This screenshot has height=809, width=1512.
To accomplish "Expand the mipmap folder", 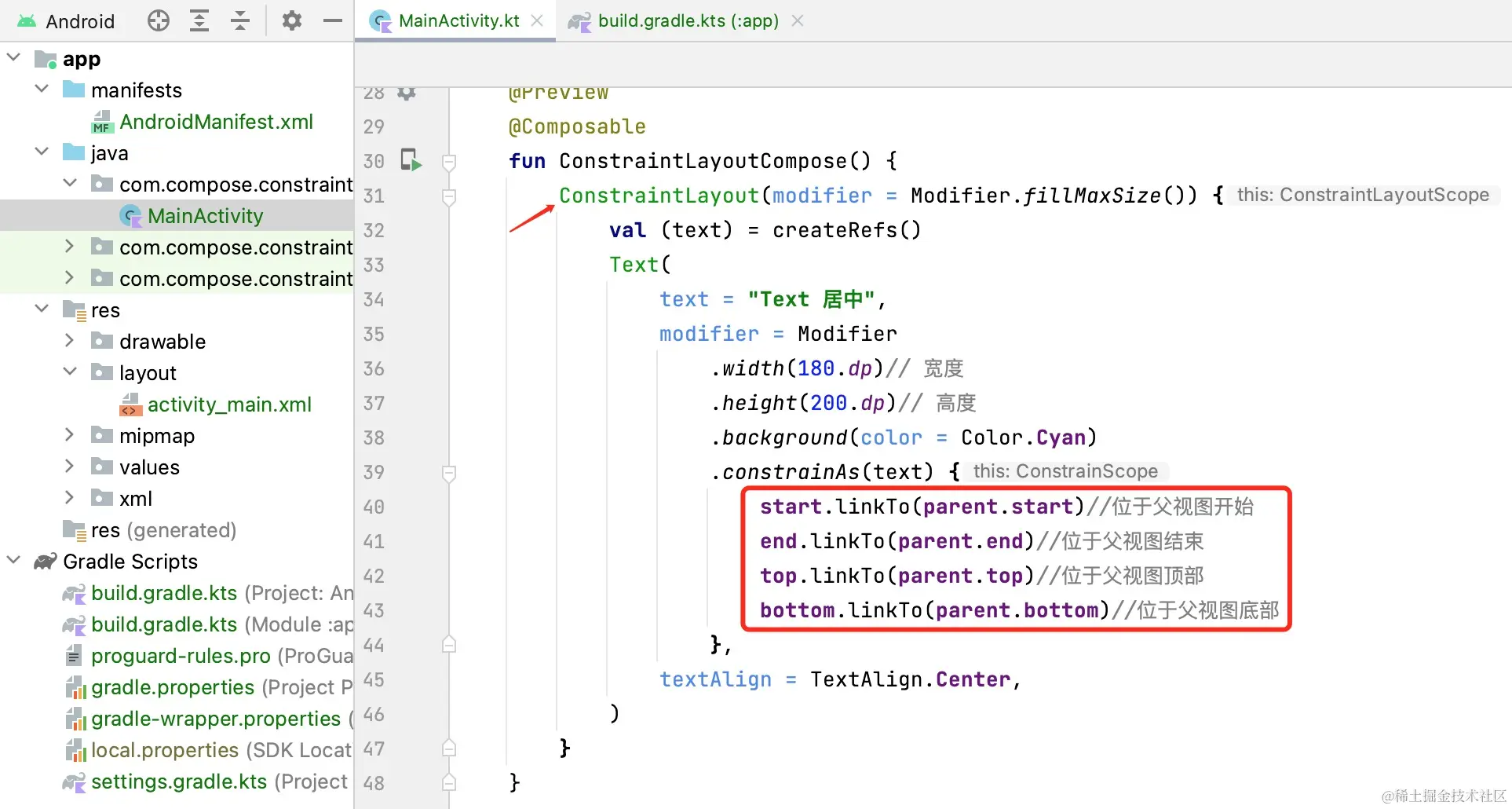I will pyautogui.click(x=69, y=434).
